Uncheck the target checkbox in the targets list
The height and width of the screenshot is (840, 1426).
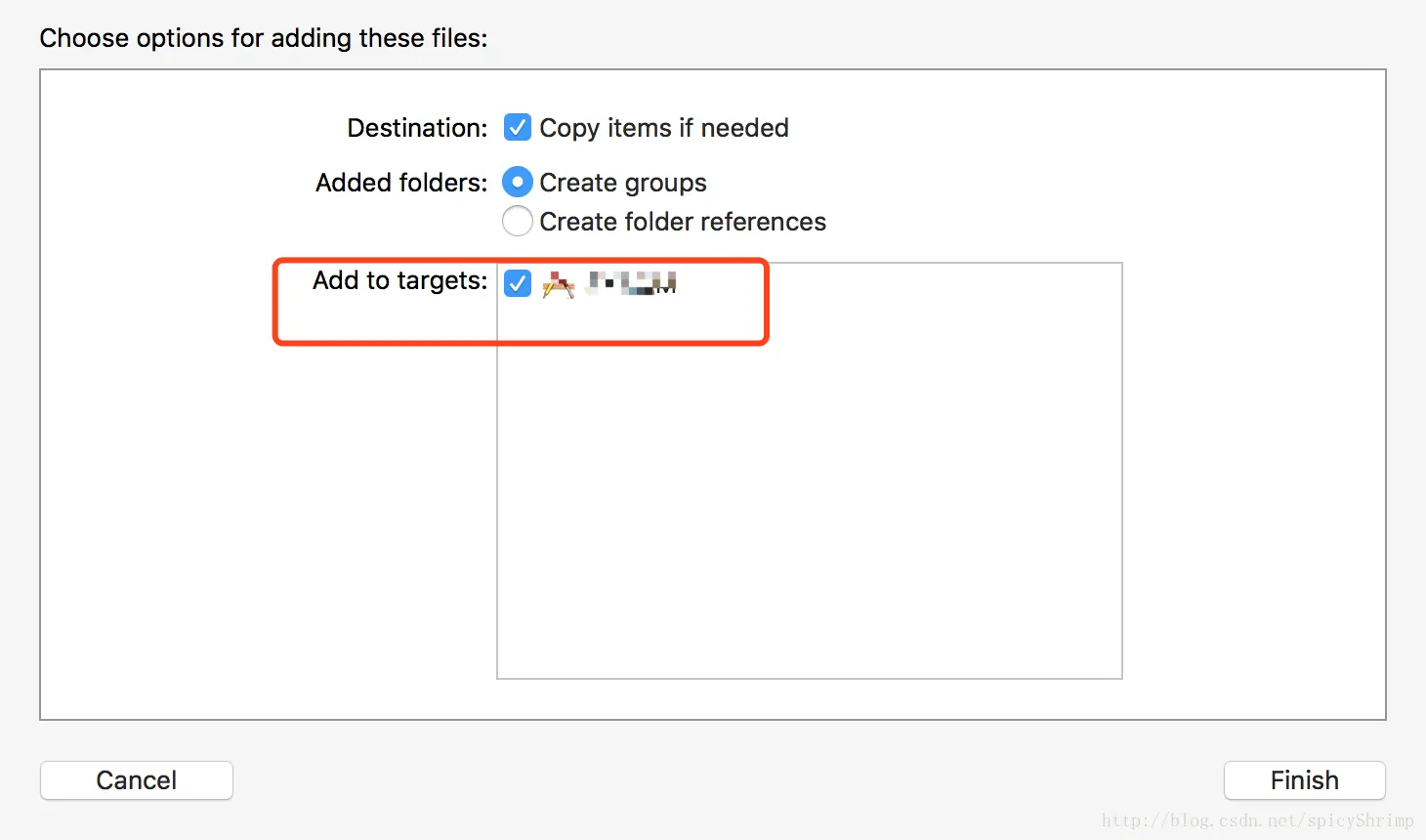518,283
